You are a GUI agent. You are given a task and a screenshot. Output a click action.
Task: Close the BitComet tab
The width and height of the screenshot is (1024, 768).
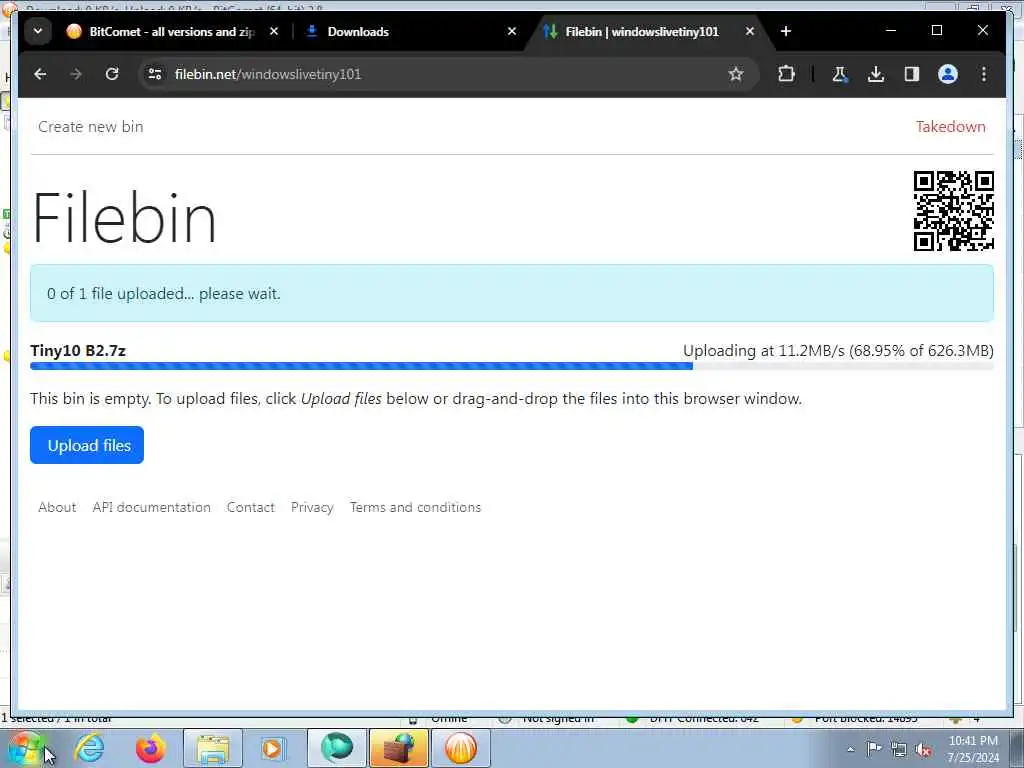274,31
